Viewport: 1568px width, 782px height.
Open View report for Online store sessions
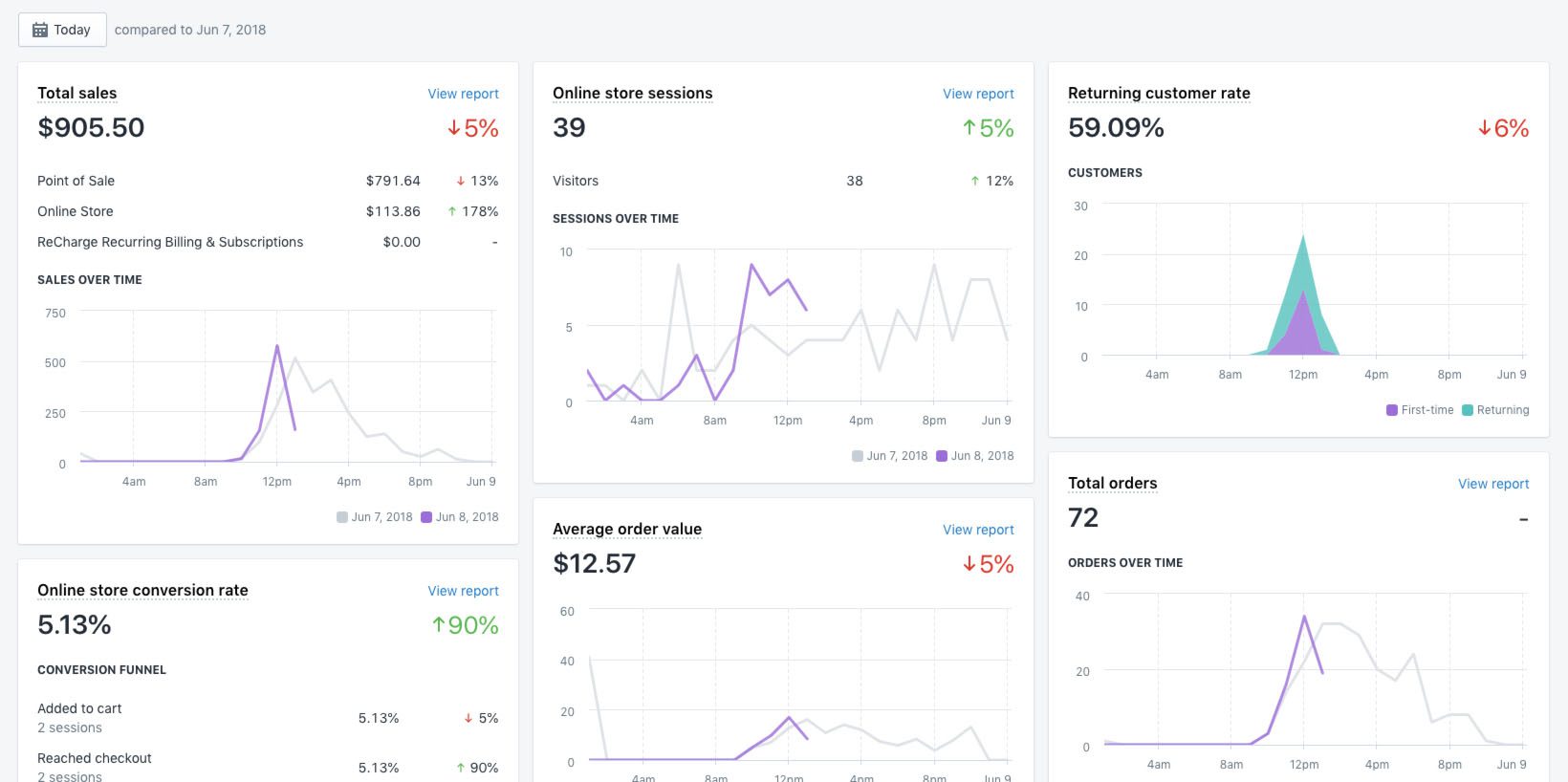[978, 94]
